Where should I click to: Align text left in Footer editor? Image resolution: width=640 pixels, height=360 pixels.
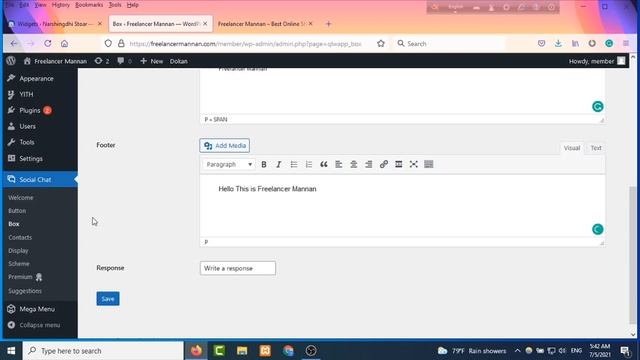pos(339,164)
